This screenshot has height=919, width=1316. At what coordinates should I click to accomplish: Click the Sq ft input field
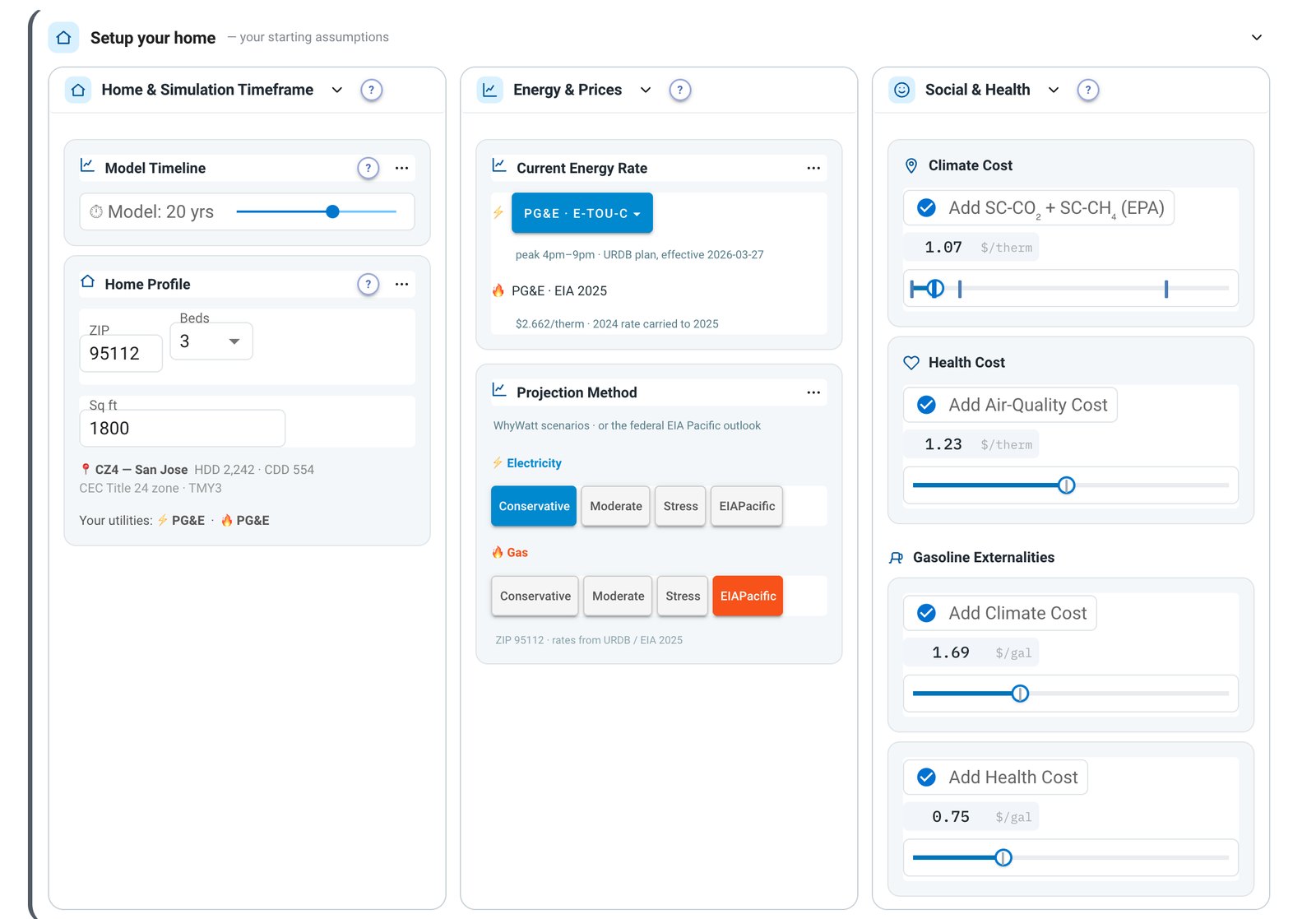183,429
